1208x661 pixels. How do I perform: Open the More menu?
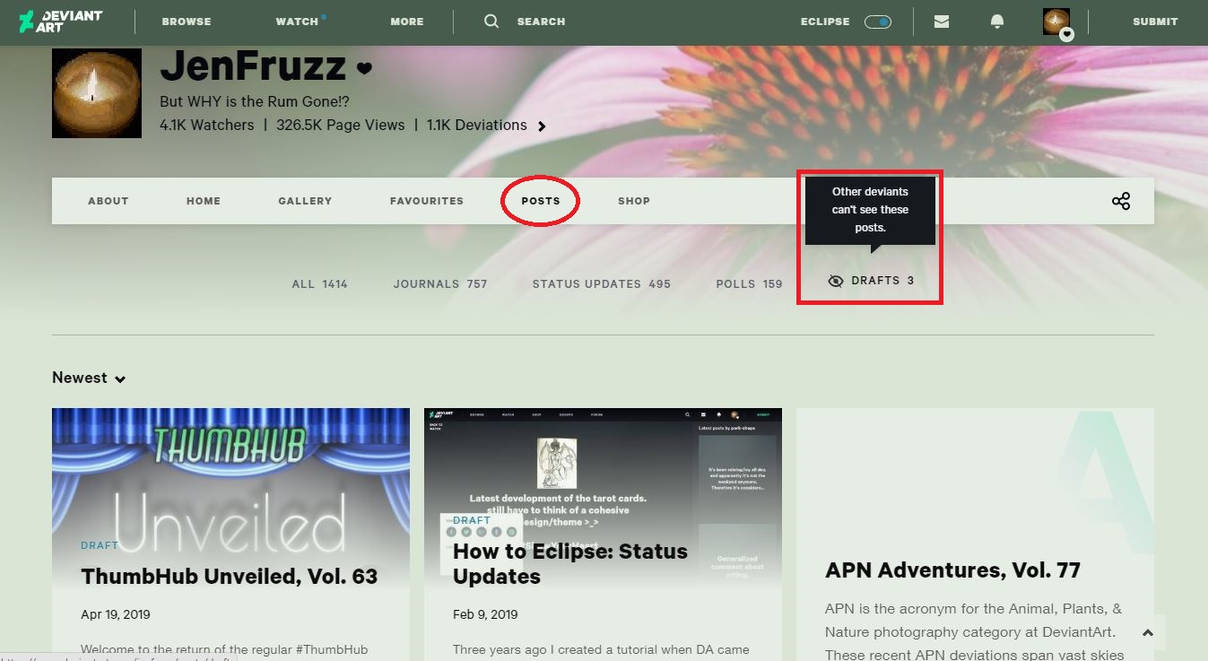[x=407, y=21]
